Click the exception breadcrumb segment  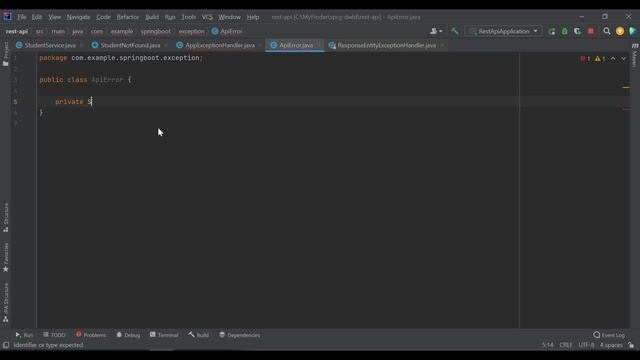(191, 31)
